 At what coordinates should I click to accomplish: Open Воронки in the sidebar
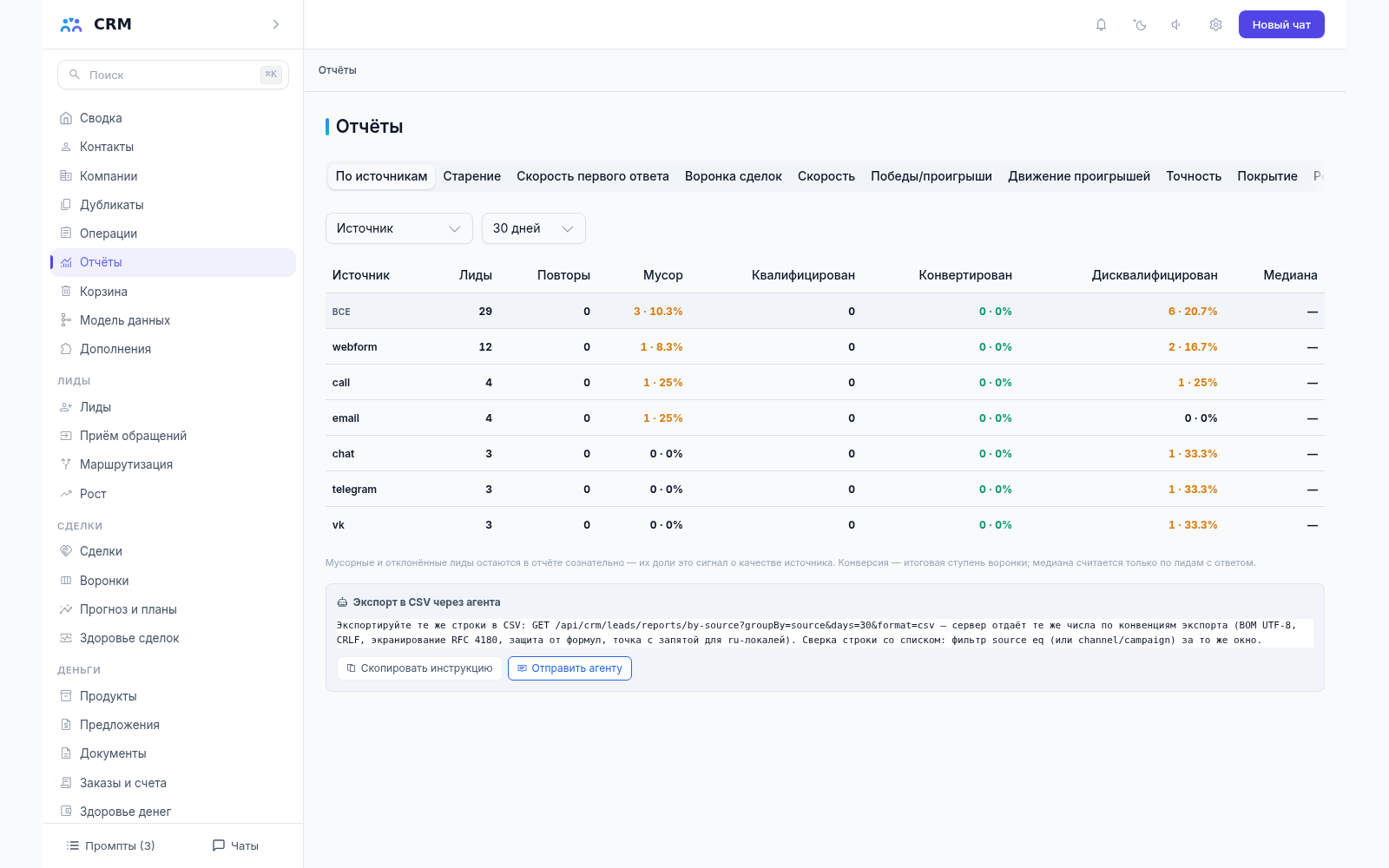pyautogui.click(x=173, y=581)
